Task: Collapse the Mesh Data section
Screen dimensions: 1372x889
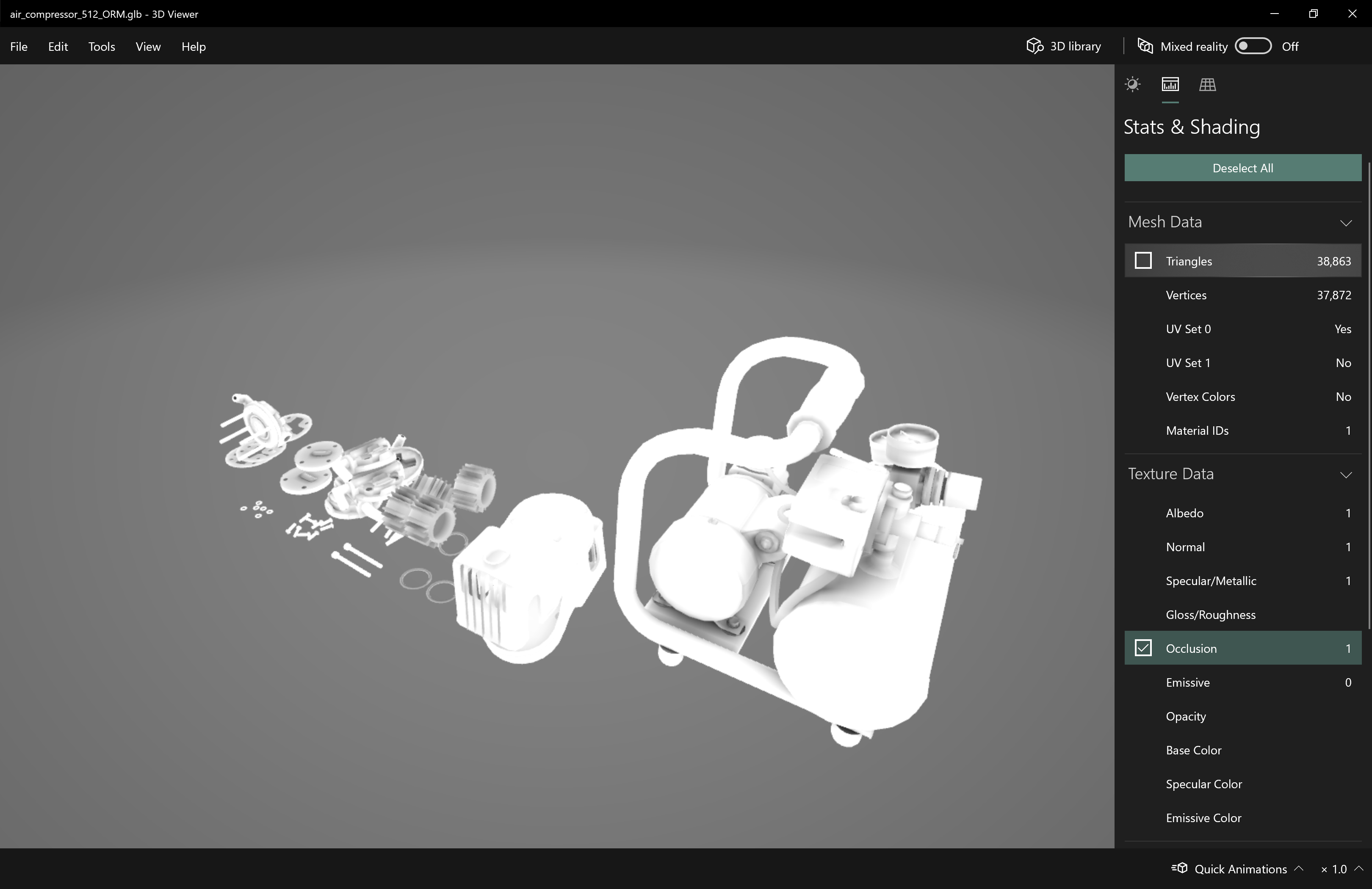Action: (1346, 221)
